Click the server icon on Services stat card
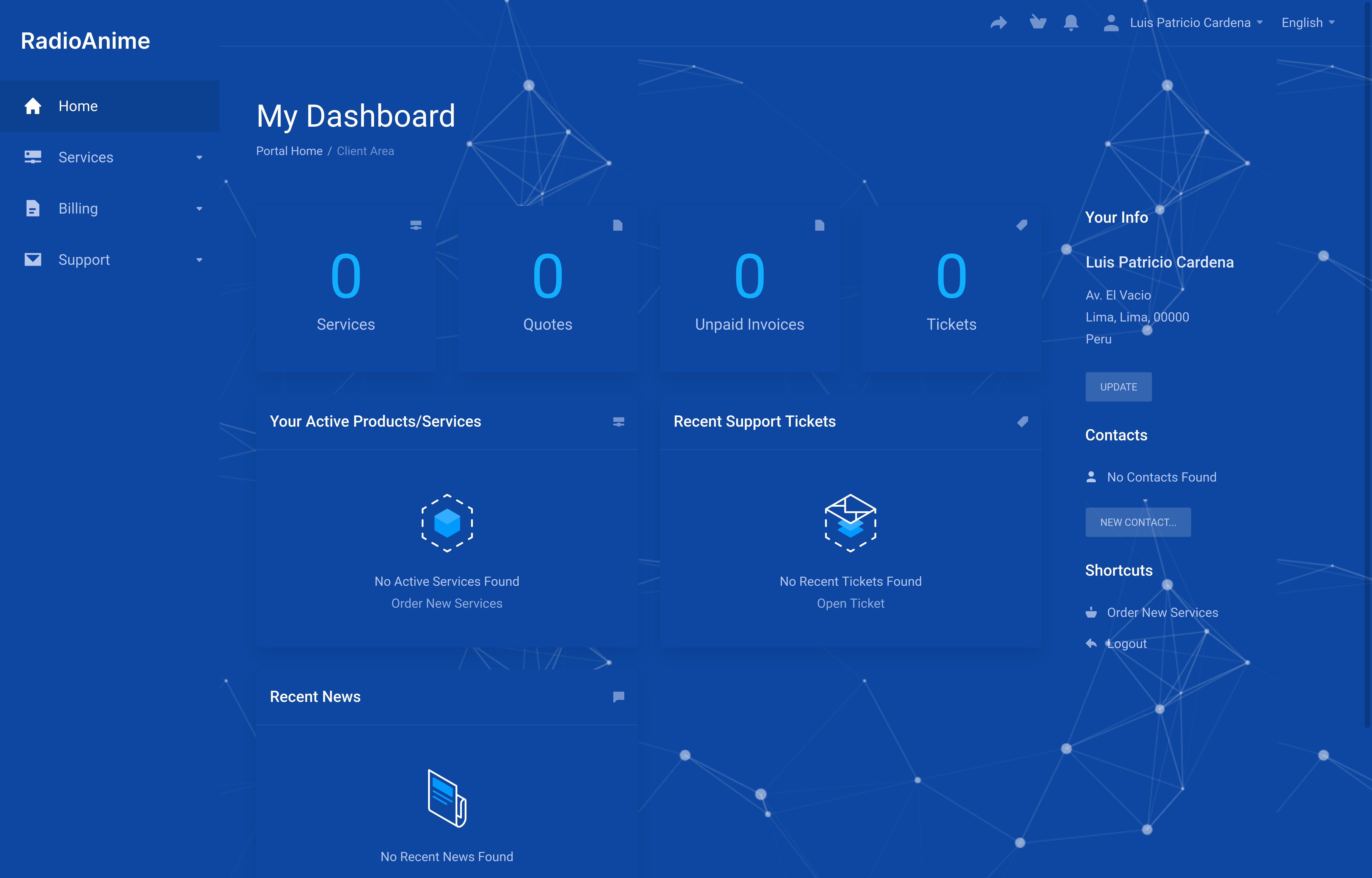 tap(416, 225)
